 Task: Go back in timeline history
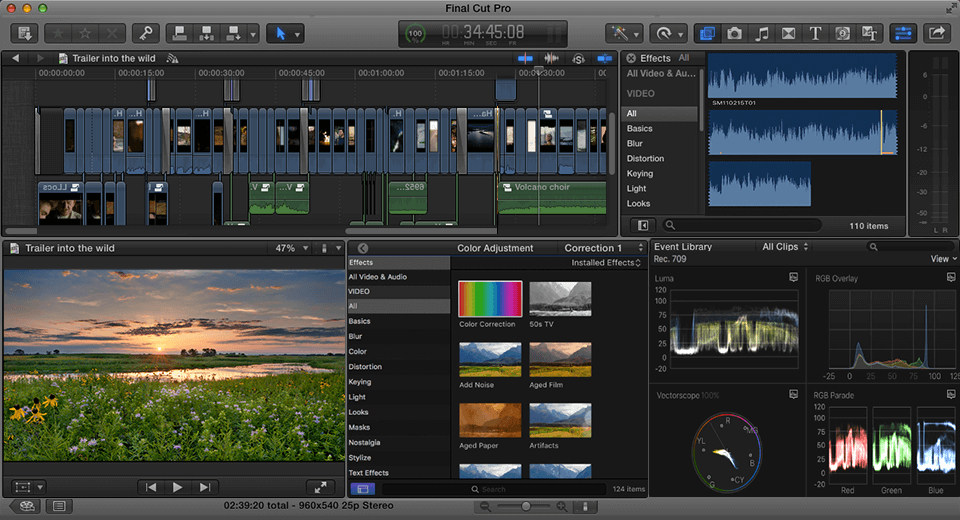click(16, 58)
